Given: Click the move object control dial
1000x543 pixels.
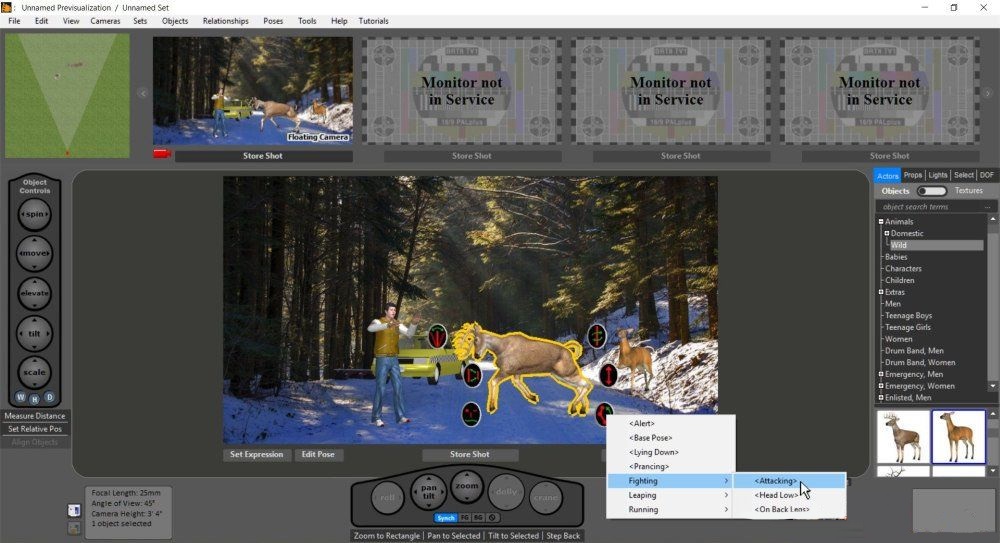Looking at the screenshot, I should coord(34,253).
